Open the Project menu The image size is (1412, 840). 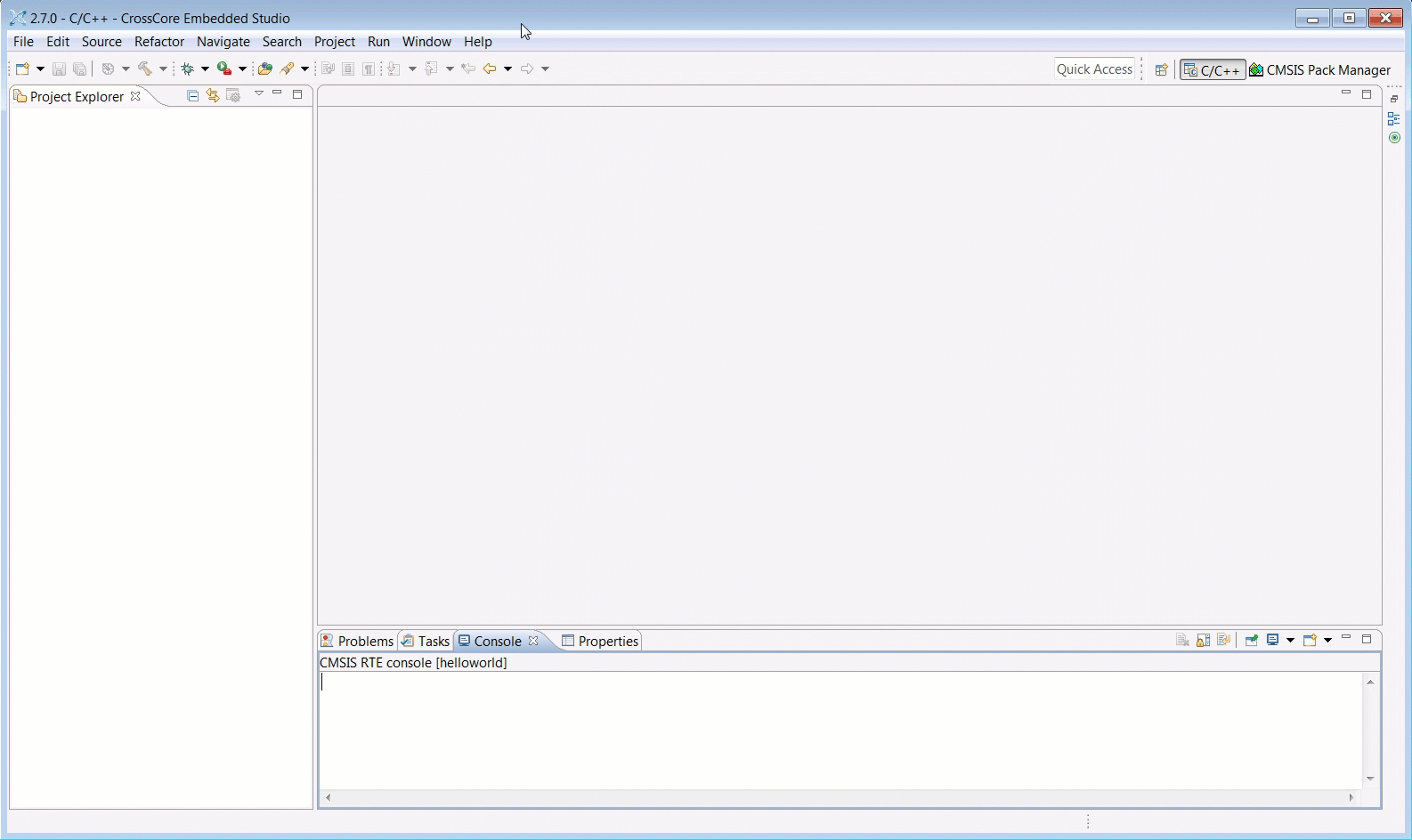tap(335, 42)
